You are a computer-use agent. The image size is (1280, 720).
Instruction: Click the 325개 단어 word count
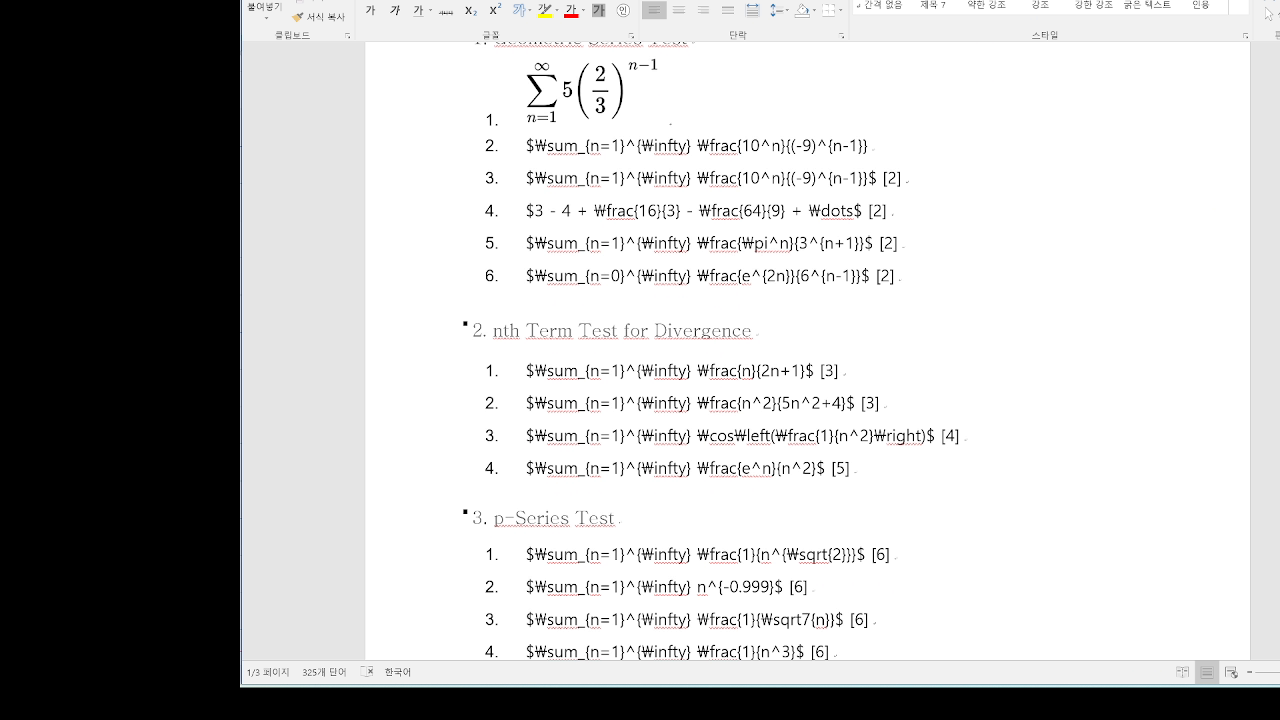[324, 672]
